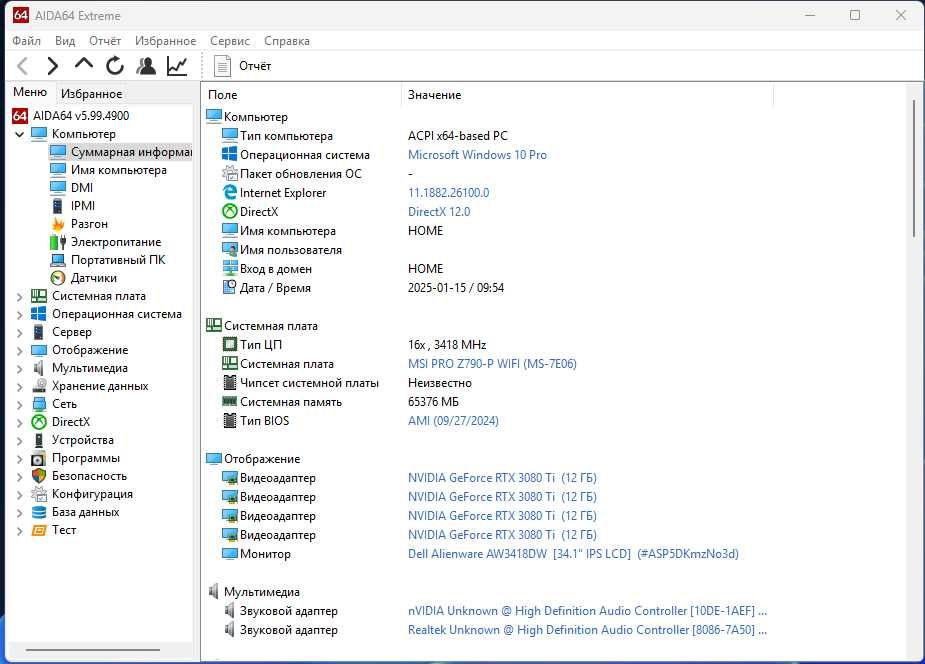Image resolution: width=925 pixels, height=664 pixels.
Task: Select the IPMI tree item
Action: point(83,206)
